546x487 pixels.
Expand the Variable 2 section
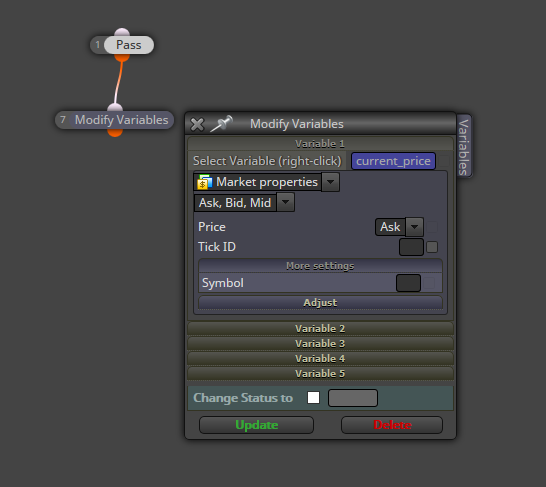click(x=320, y=328)
